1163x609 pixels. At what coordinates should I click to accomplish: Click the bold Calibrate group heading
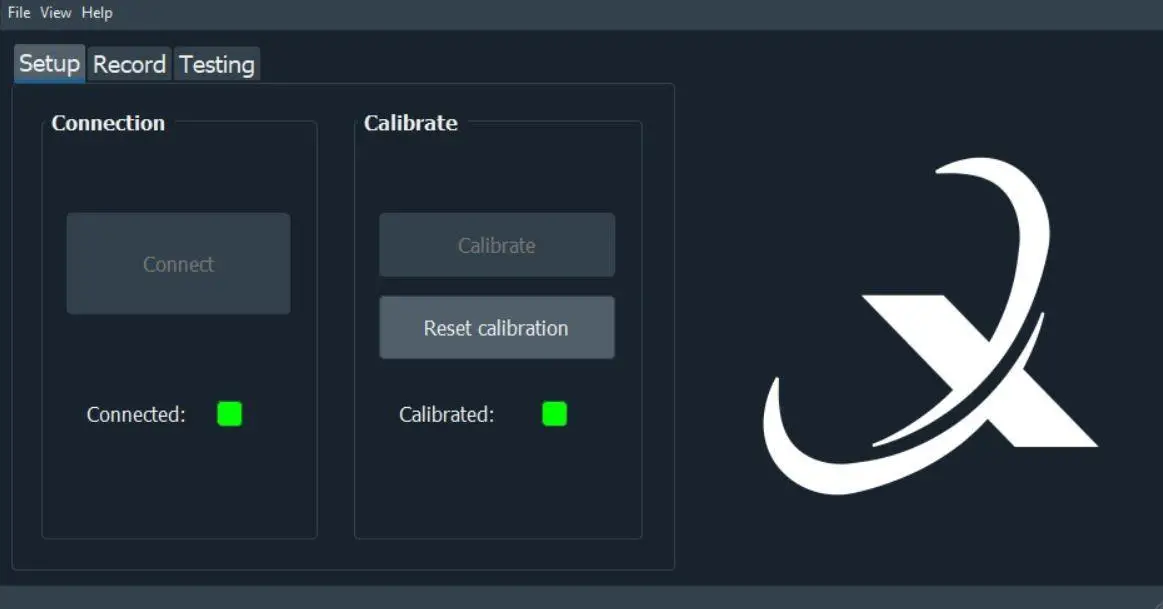click(x=411, y=123)
